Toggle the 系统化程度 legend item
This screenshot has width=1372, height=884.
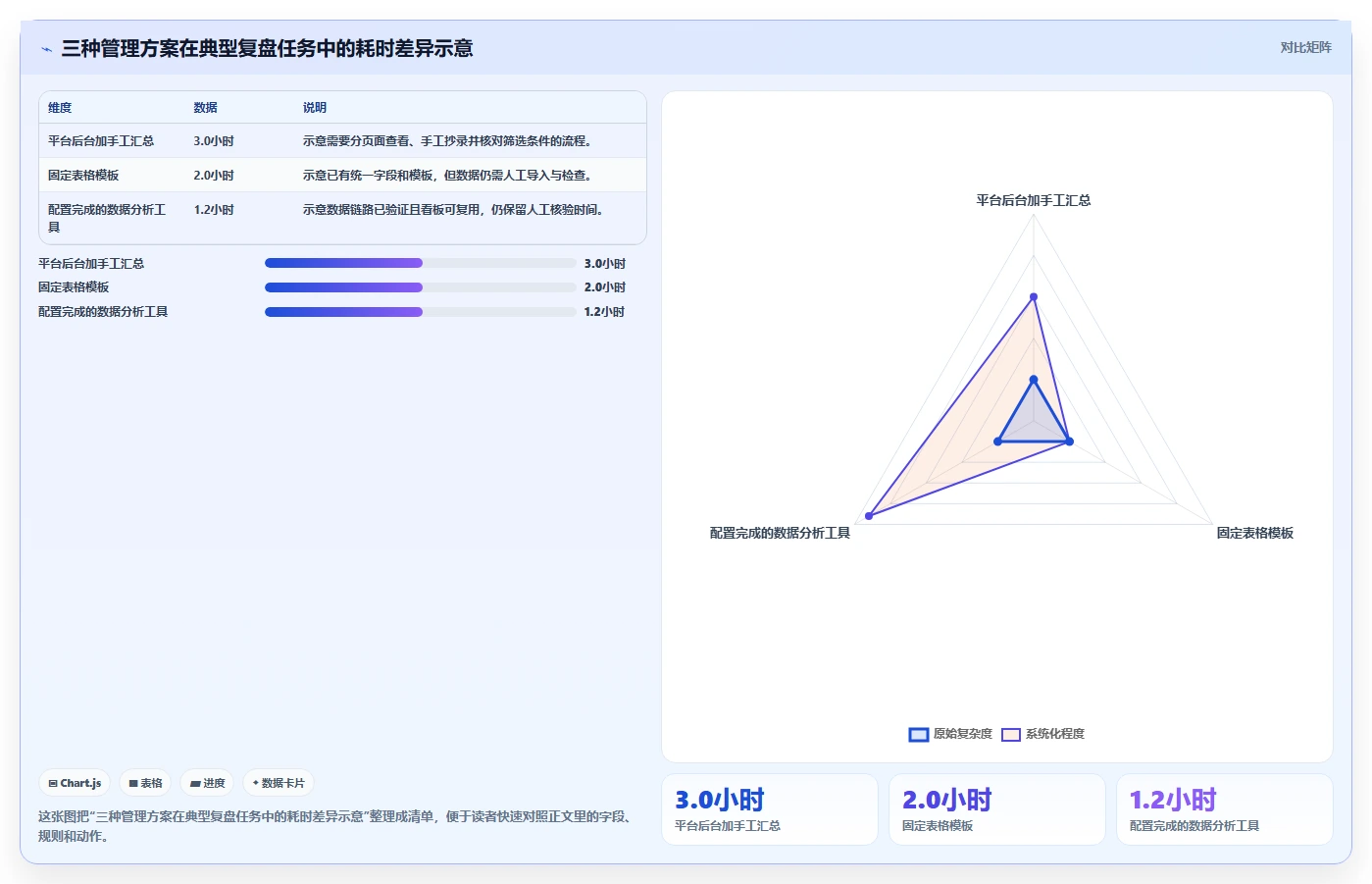coord(1042,734)
